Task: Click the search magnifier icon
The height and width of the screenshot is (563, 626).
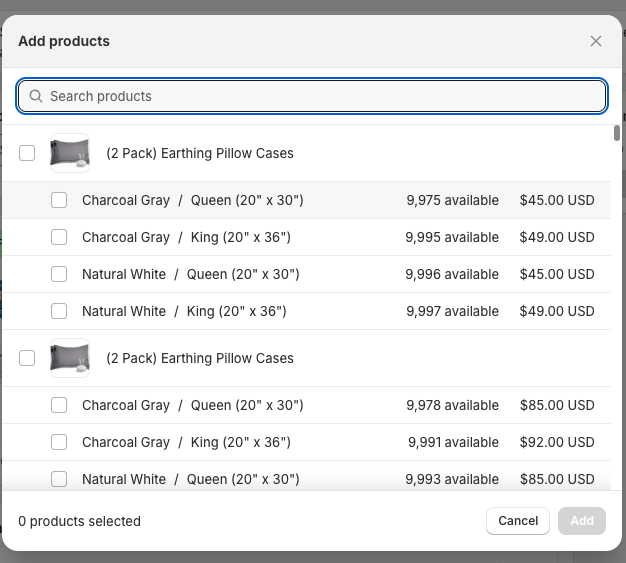Action: pyautogui.click(x=36, y=96)
